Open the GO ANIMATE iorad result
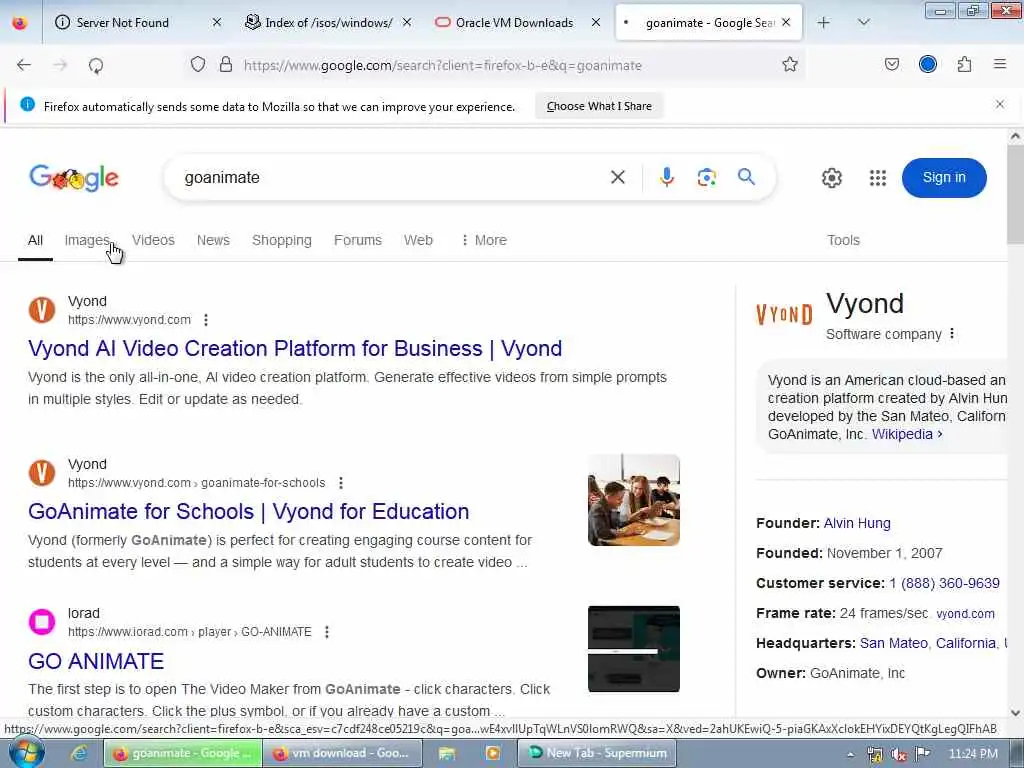 pyautogui.click(x=96, y=661)
